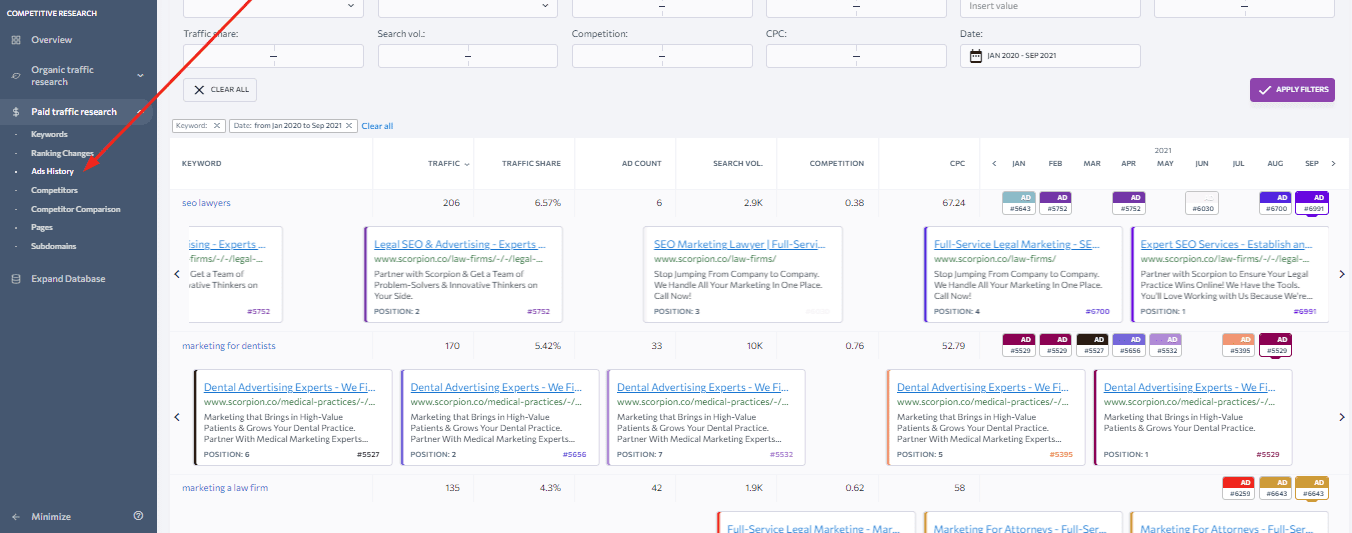Remove the Keyword filter chip

(217, 126)
